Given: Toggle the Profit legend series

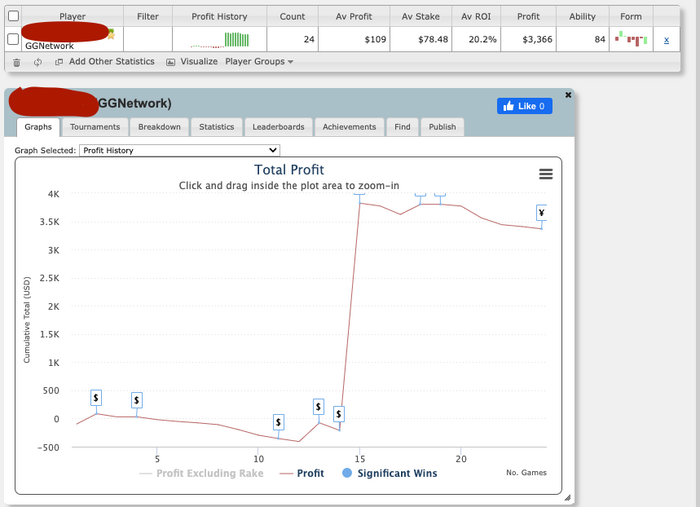Looking at the screenshot, I should pos(302,473).
